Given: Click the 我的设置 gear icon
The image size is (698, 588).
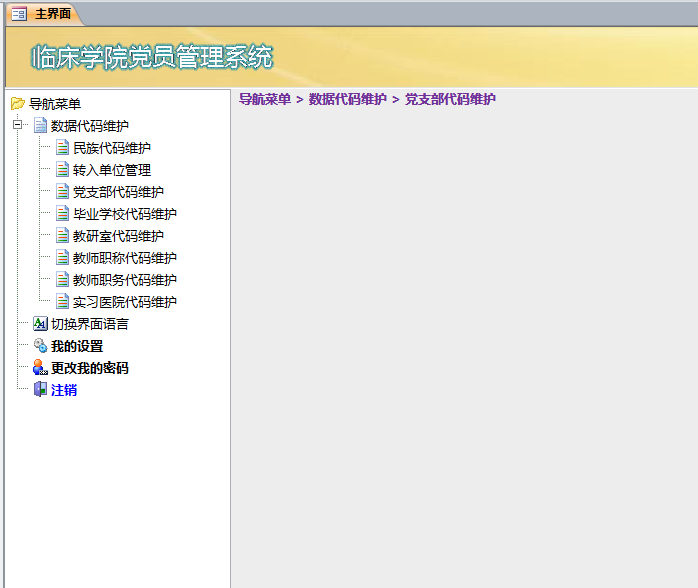Looking at the screenshot, I should (40, 346).
